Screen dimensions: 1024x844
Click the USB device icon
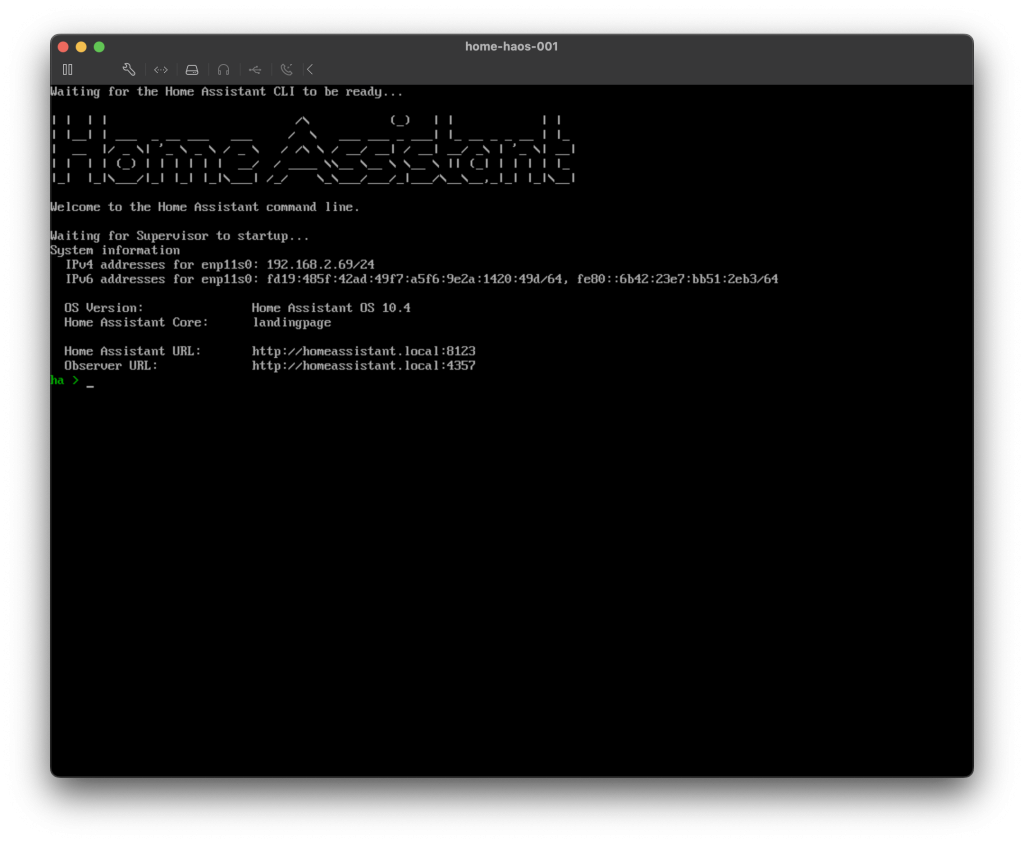pos(255,69)
